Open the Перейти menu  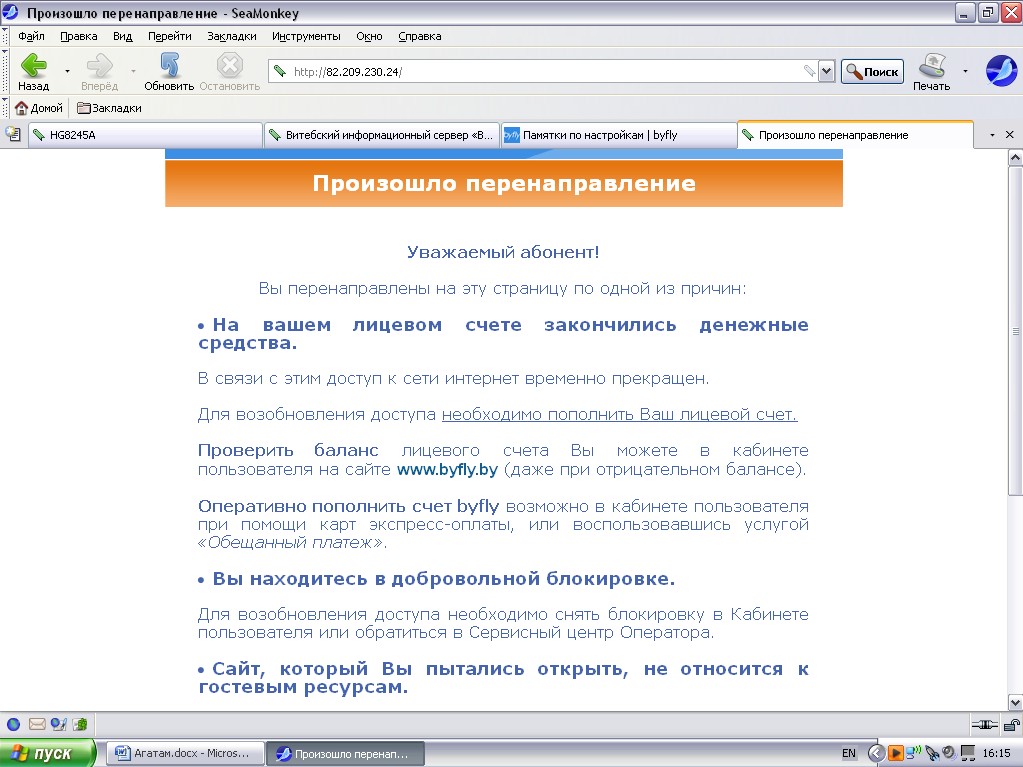170,37
